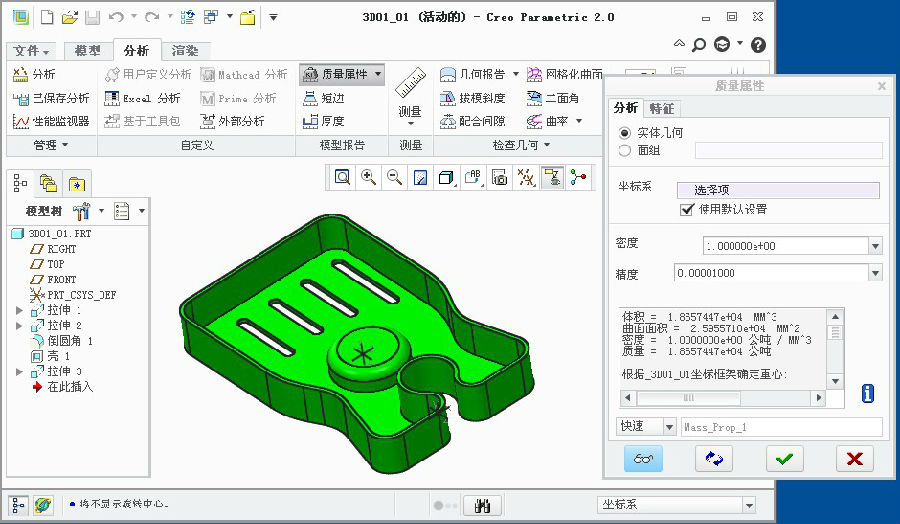Open the 密度 density dropdown arrow
Screen dimensions: 900x524
[x=876, y=246]
